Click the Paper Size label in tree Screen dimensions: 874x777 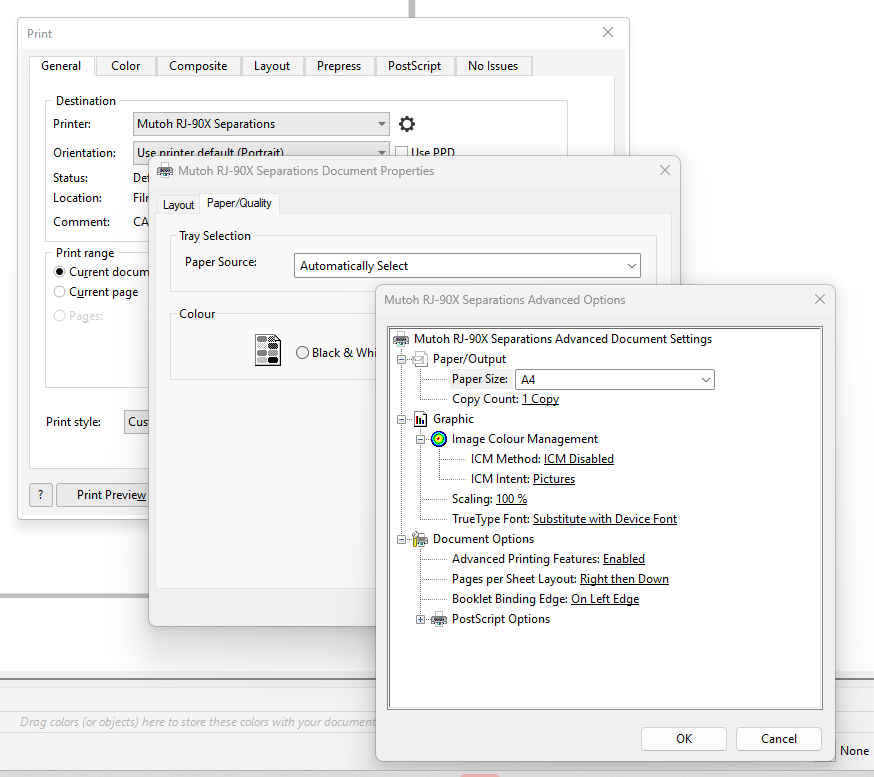tap(480, 379)
